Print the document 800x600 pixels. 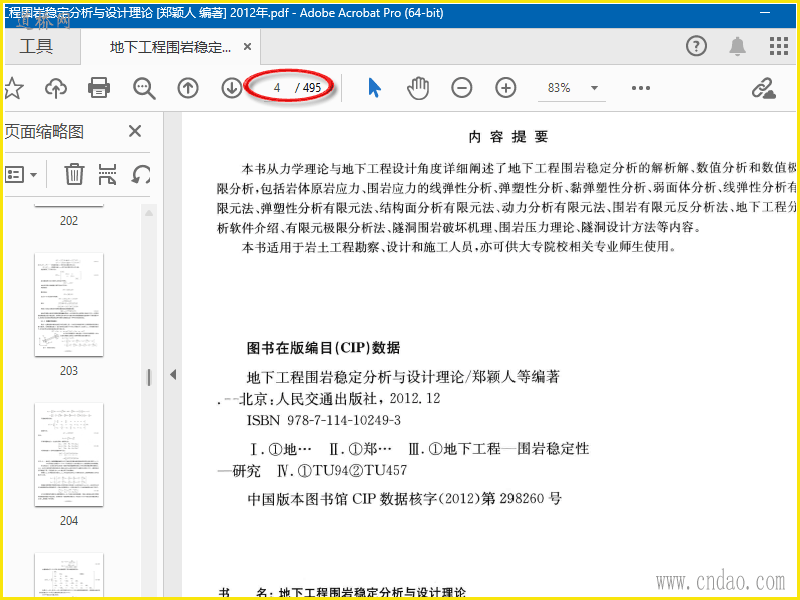click(x=99, y=88)
